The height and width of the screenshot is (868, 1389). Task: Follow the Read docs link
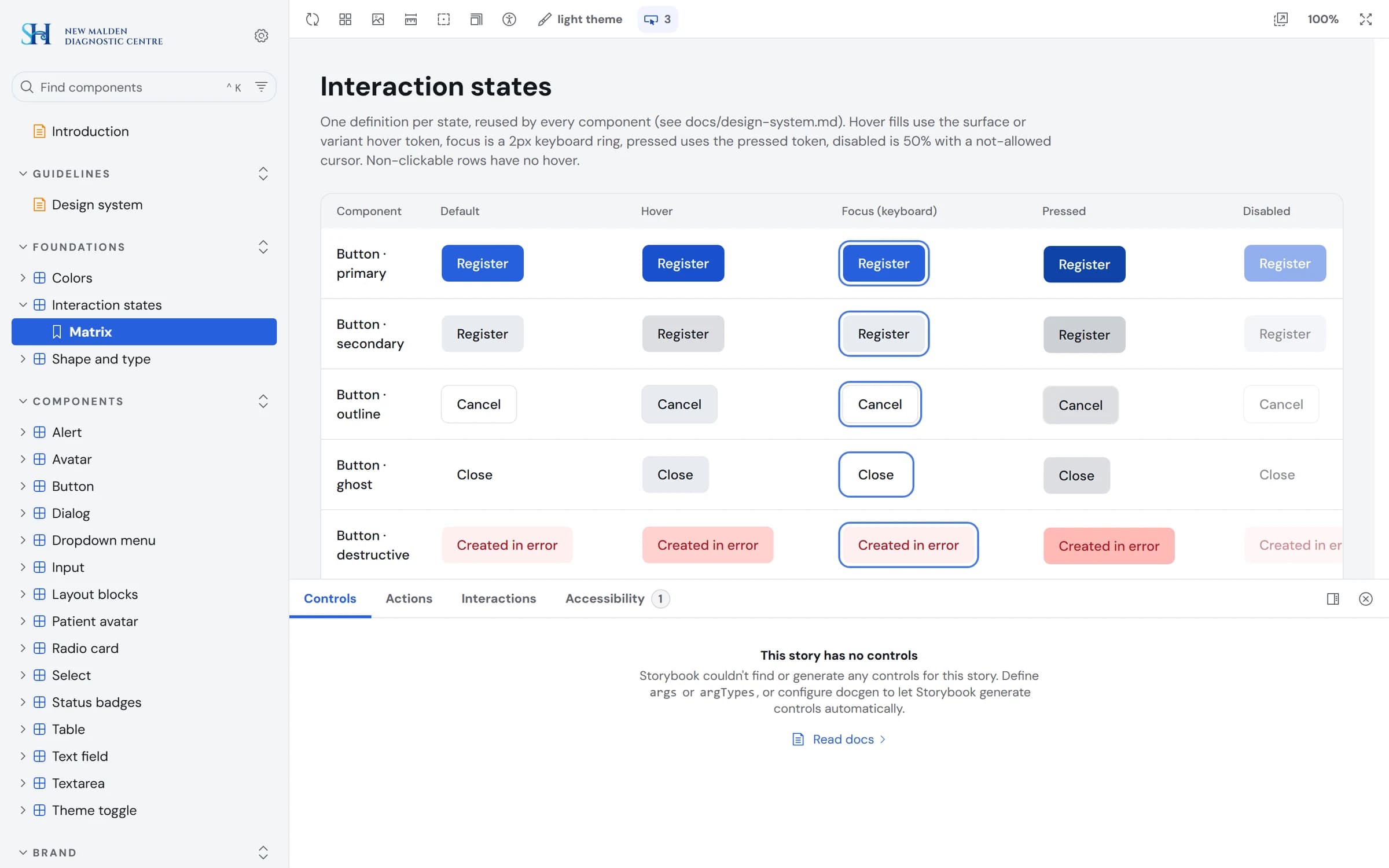tap(839, 739)
